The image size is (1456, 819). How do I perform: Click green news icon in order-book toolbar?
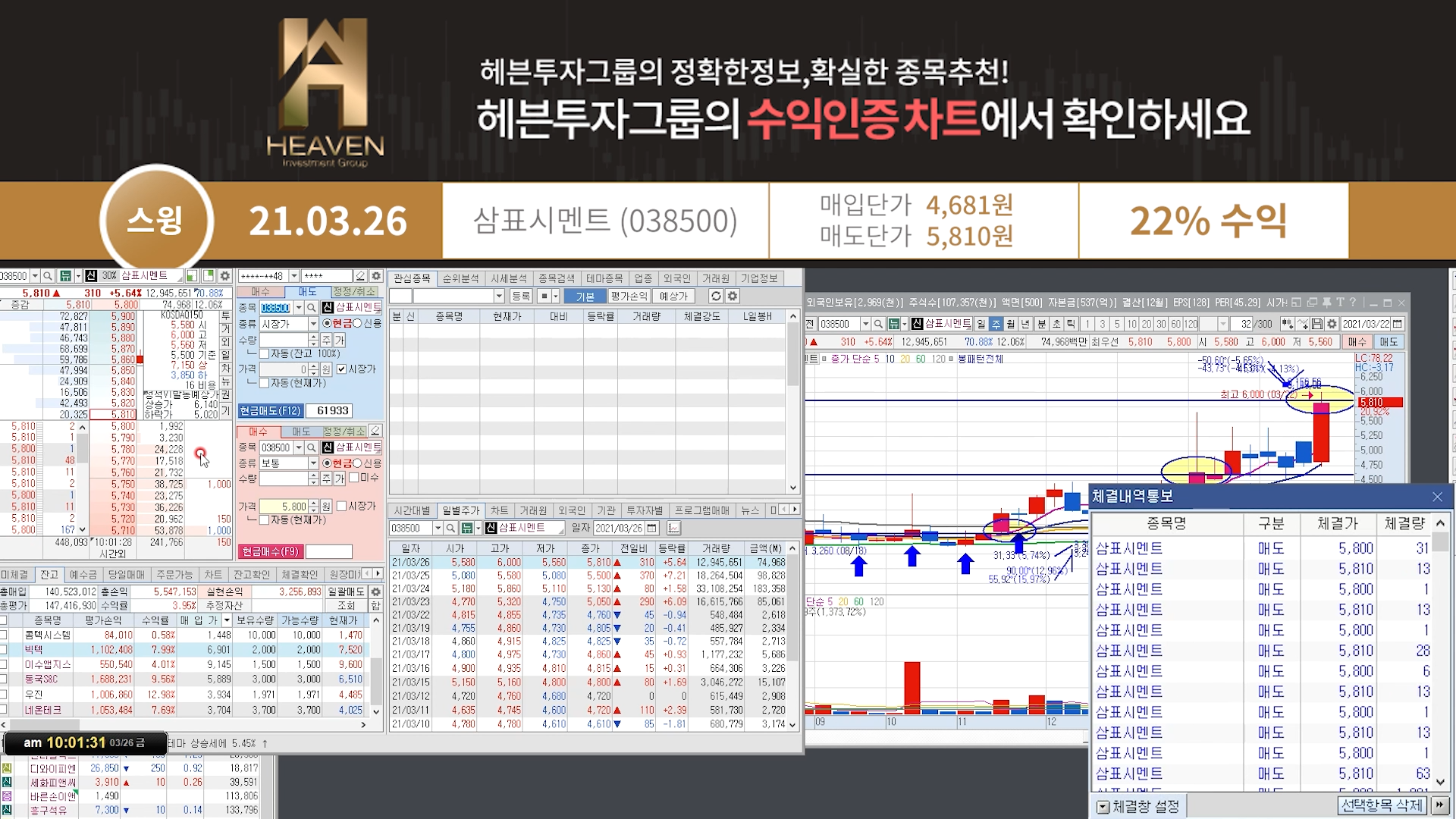pyautogui.click(x=65, y=276)
